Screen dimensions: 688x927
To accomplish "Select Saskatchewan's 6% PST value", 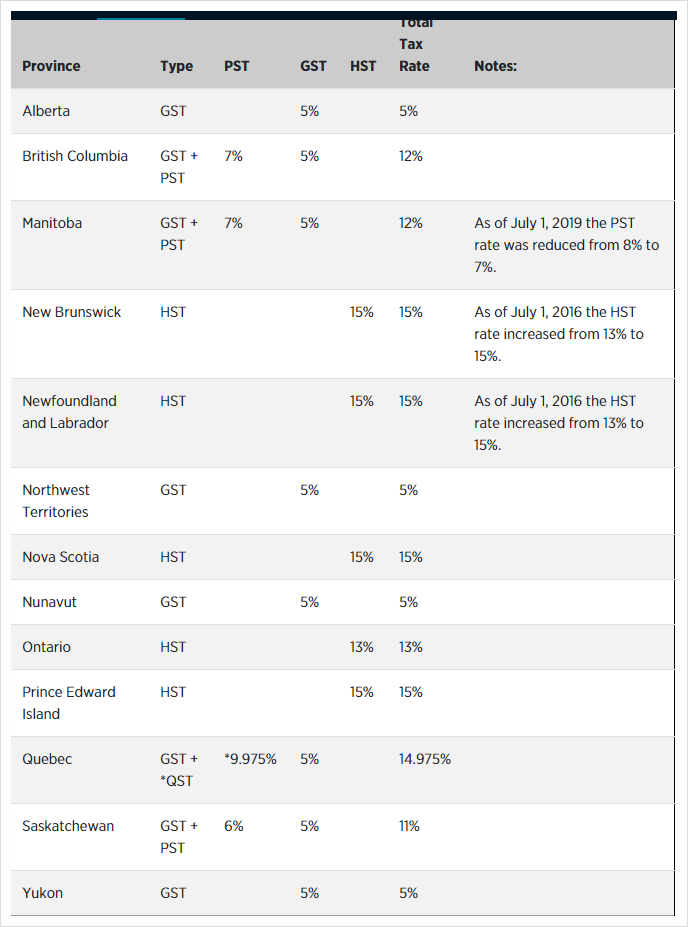I will 233,826.
